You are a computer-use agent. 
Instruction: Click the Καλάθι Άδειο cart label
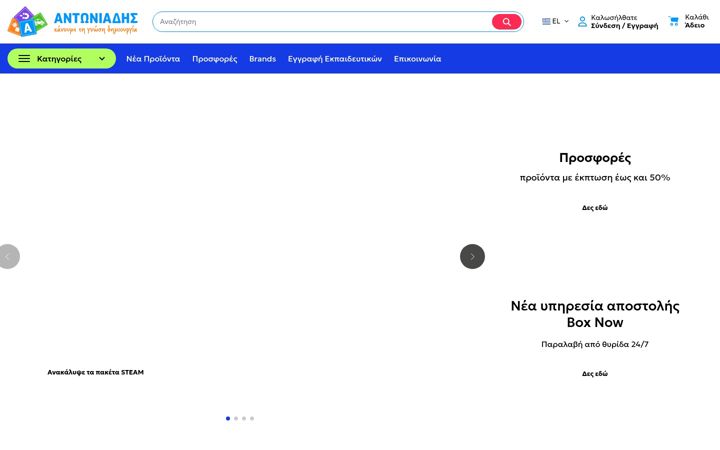coord(696,21)
